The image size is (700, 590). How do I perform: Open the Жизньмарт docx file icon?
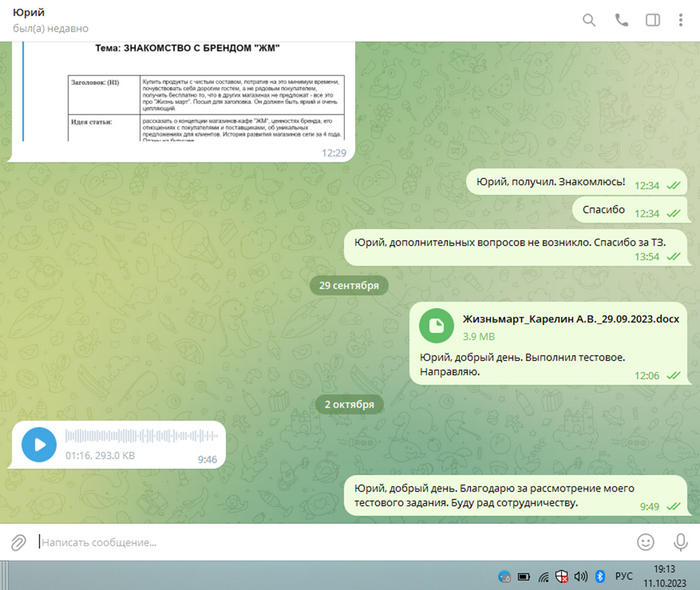pos(436,326)
